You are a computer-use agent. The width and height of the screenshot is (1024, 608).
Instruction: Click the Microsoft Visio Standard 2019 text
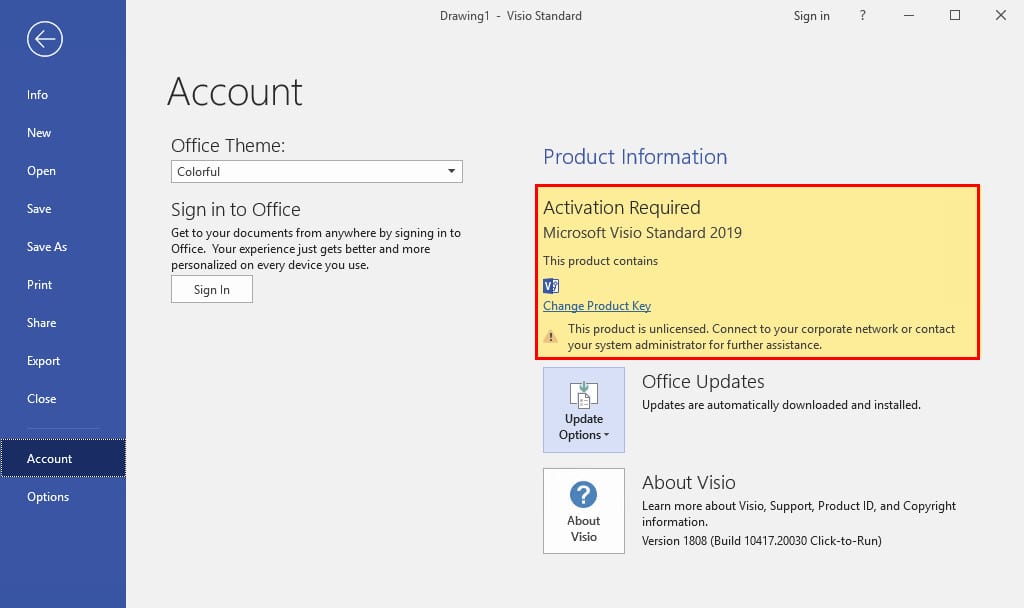[643, 233]
